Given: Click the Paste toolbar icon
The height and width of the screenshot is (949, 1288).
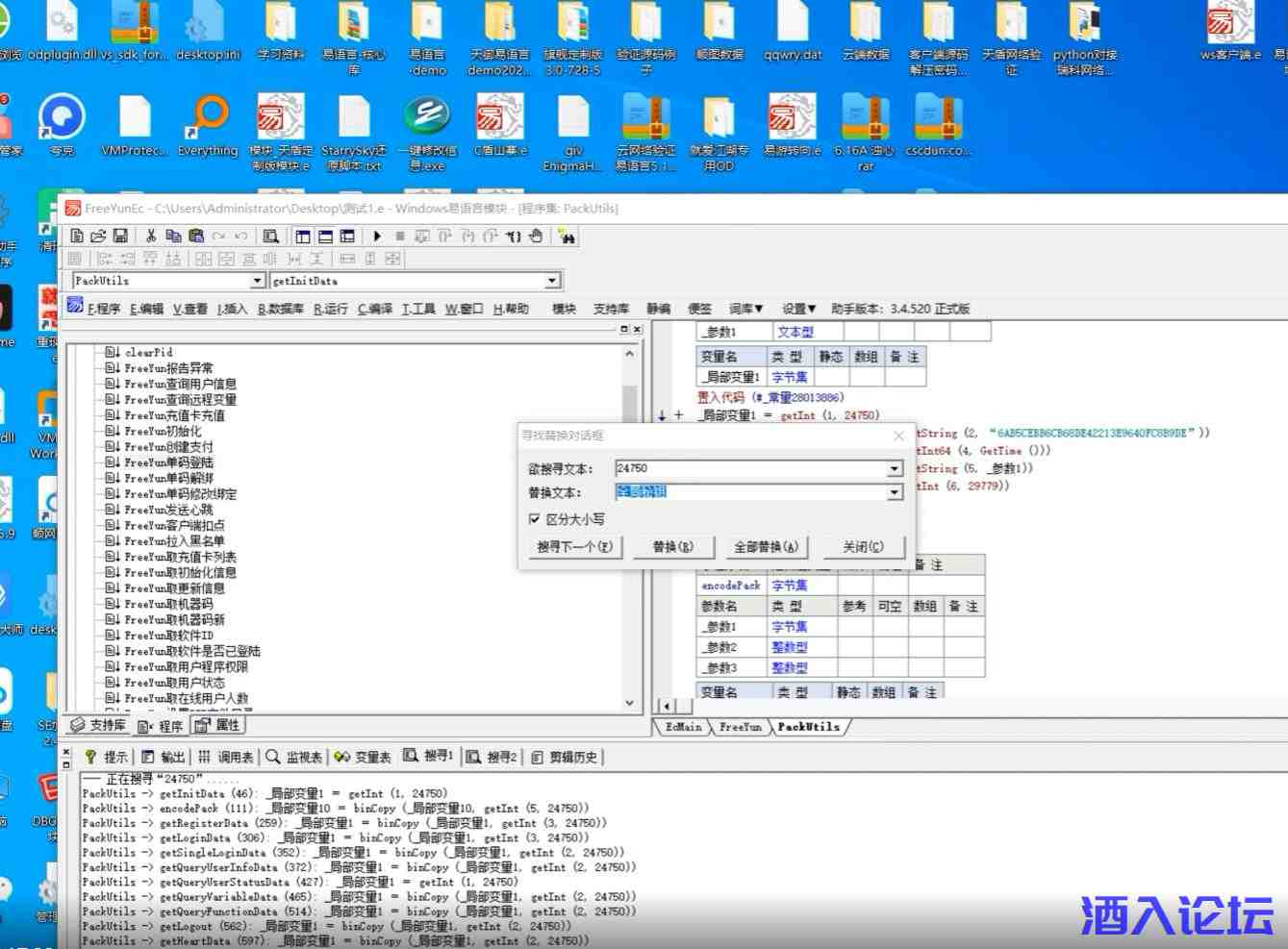Looking at the screenshot, I should [196, 236].
